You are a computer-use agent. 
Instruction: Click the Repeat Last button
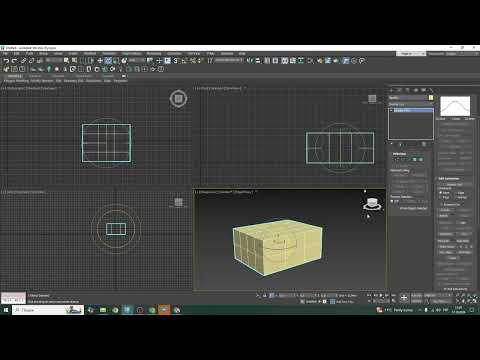point(455,184)
